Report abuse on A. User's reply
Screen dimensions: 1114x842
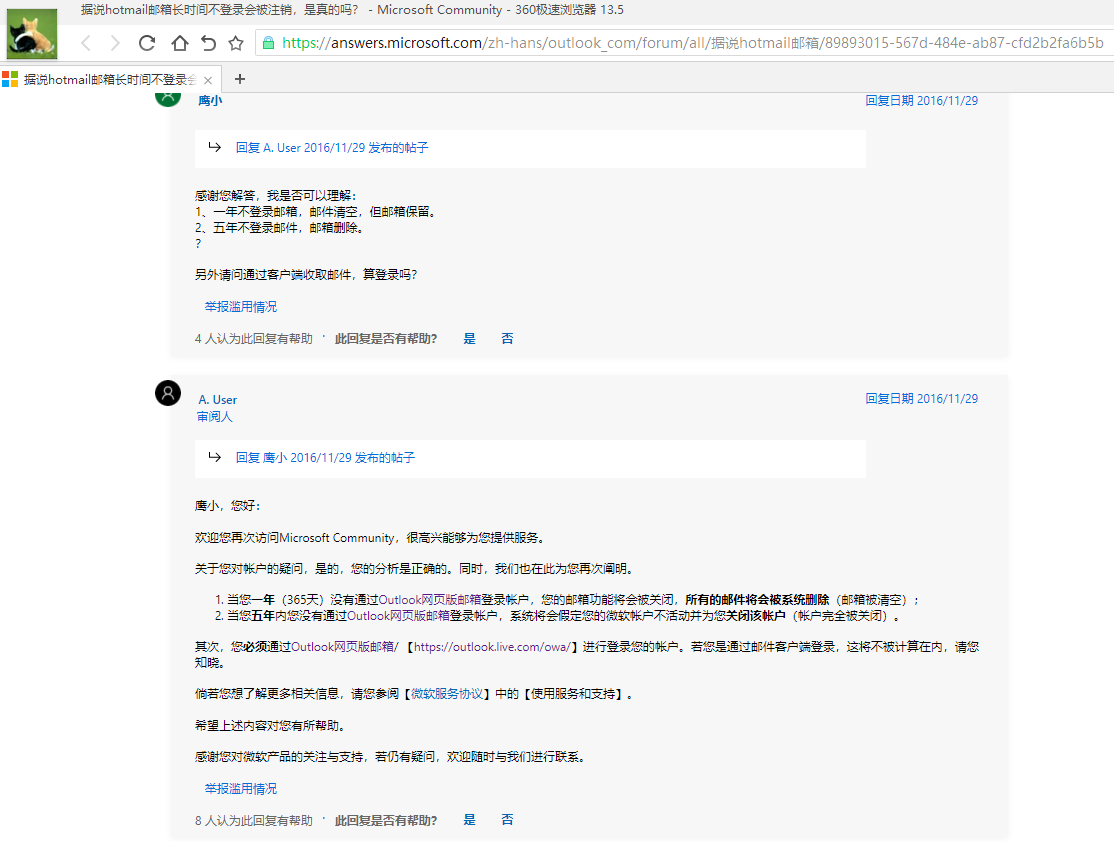(x=241, y=789)
